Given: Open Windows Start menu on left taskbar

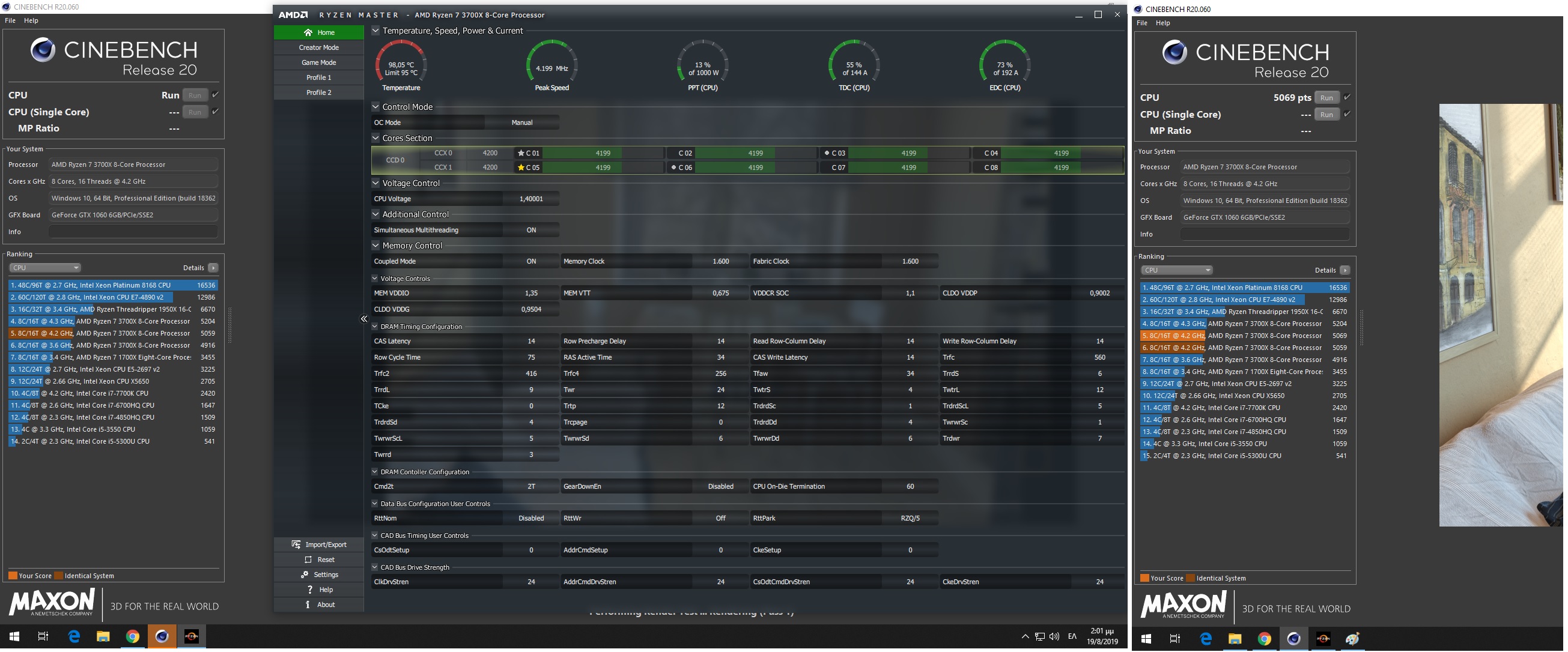Looking at the screenshot, I should pyautogui.click(x=14, y=637).
